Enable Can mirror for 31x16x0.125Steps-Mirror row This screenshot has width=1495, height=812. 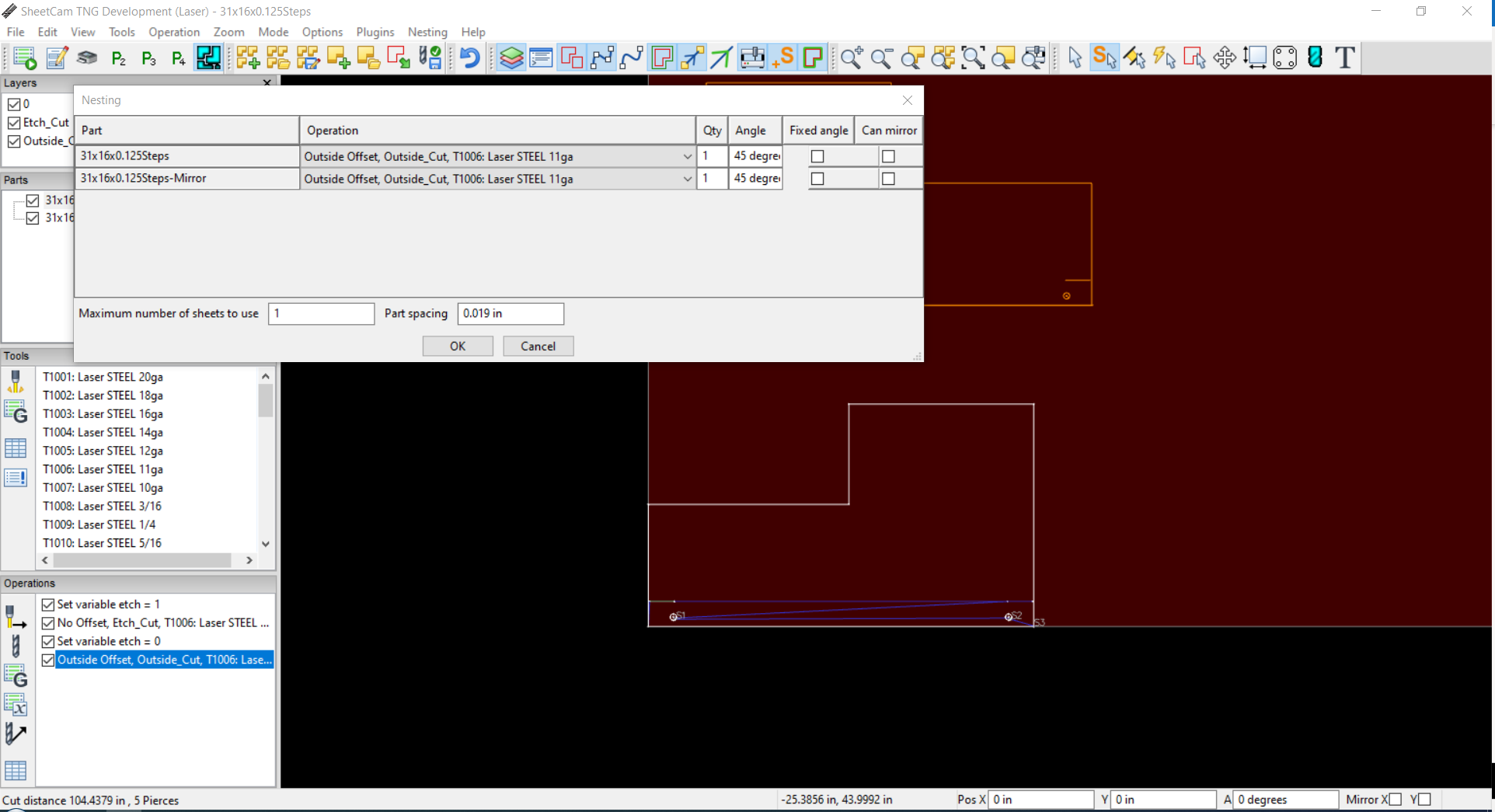pyautogui.click(x=888, y=179)
